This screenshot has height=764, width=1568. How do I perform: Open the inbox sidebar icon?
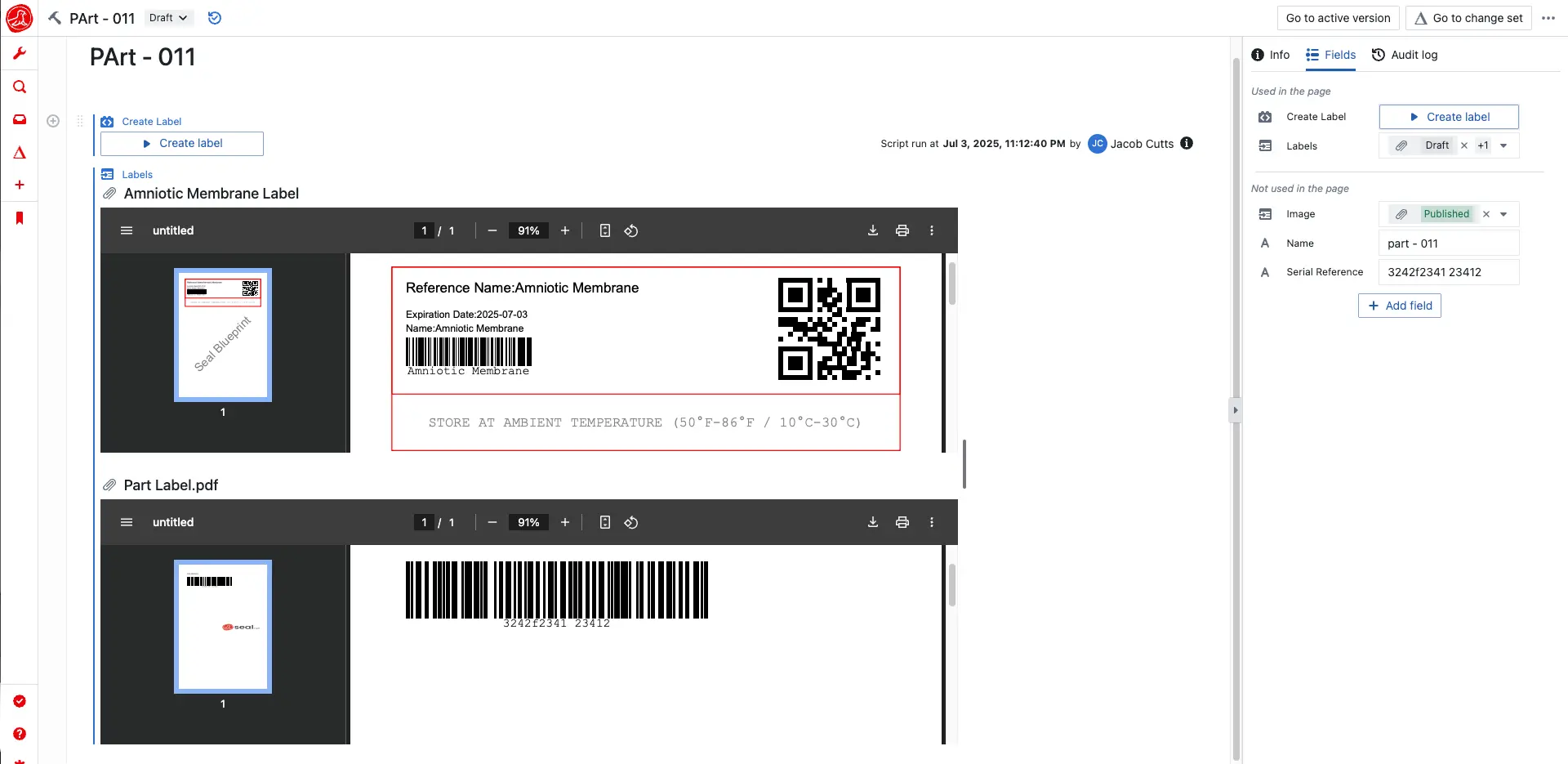20,119
